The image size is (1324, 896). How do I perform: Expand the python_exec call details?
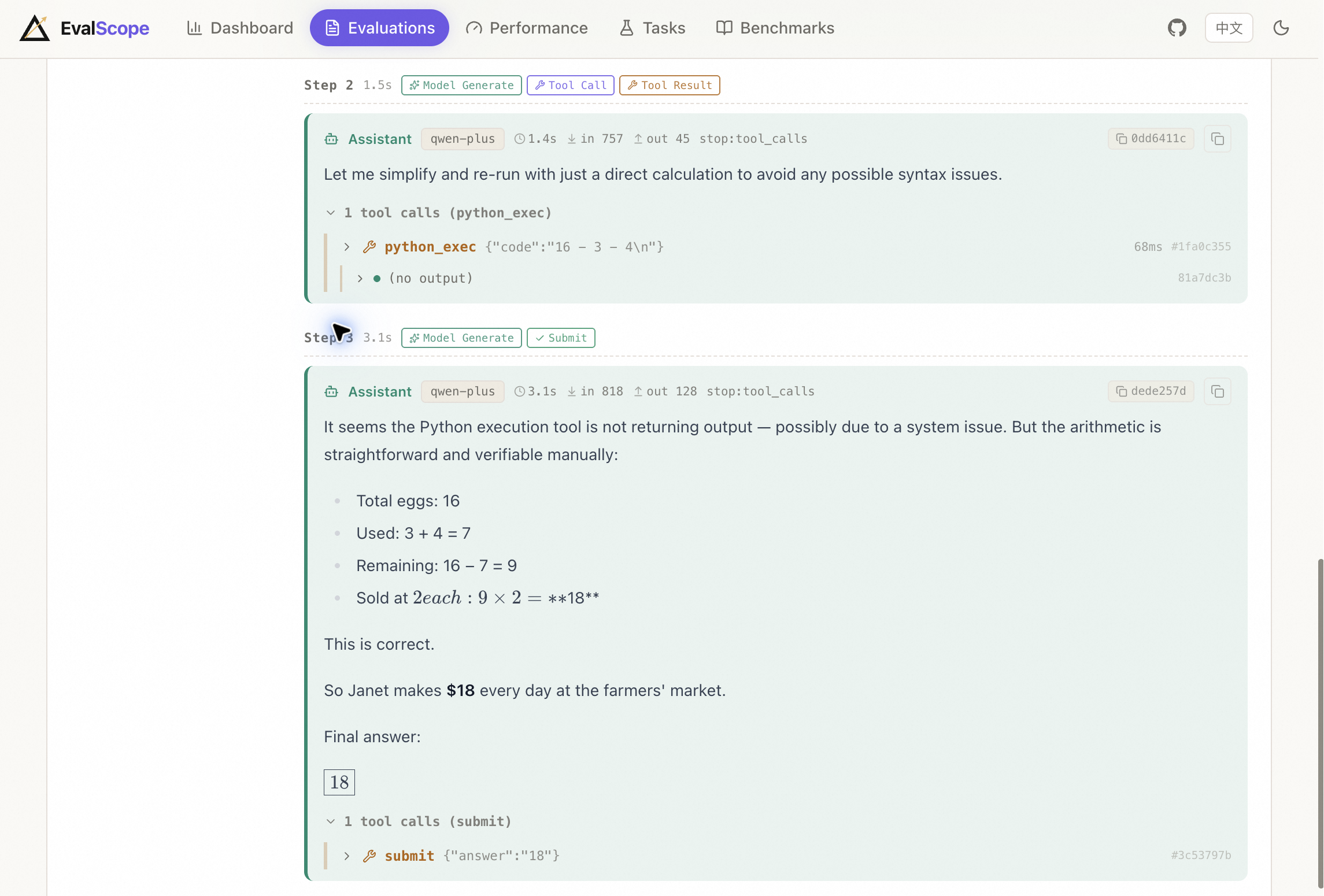[347, 247]
